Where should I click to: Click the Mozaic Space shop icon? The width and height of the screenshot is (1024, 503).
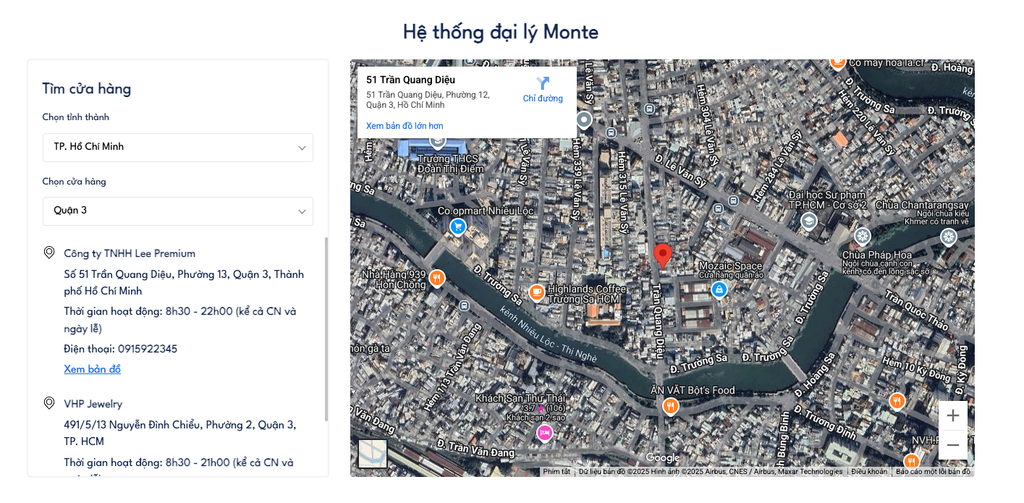[x=719, y=289]
